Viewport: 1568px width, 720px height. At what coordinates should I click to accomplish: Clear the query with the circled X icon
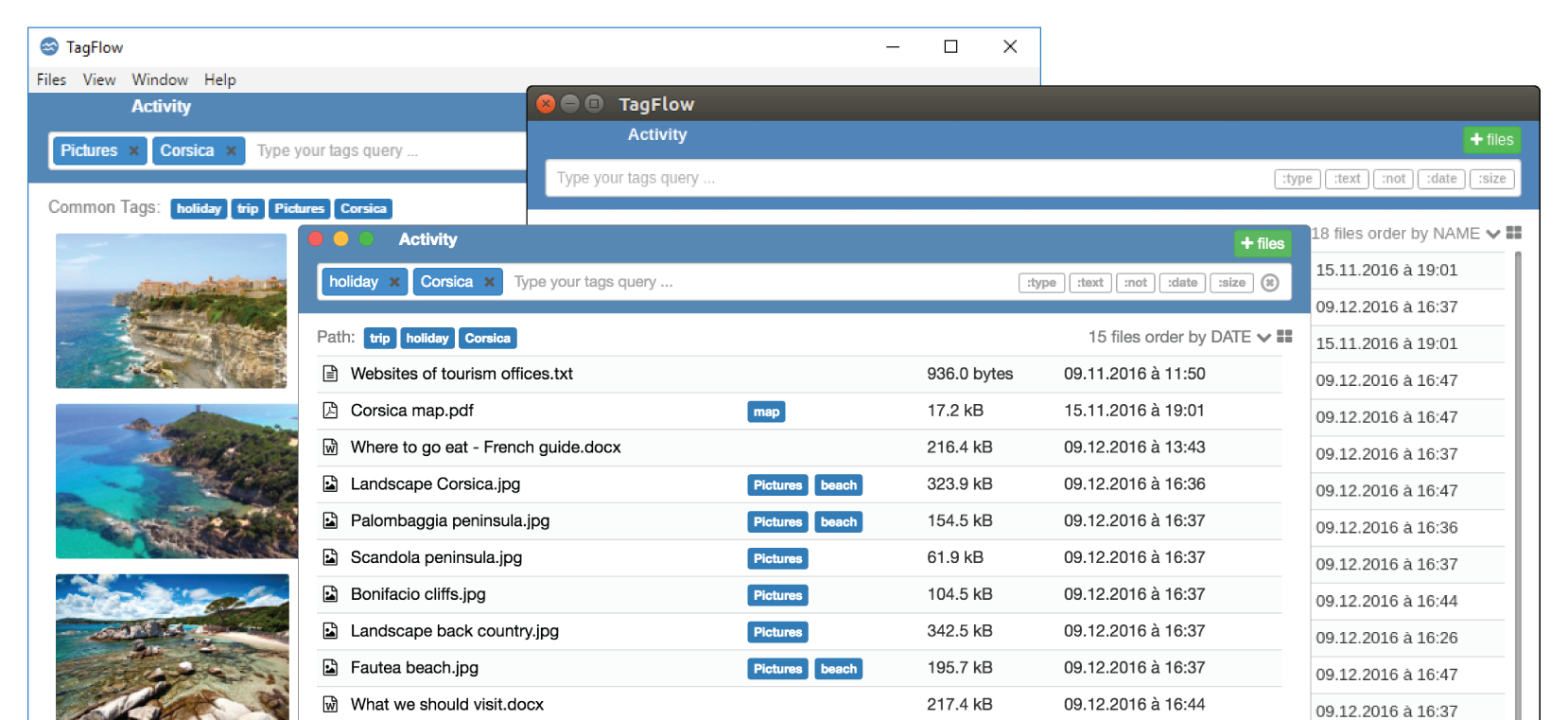coord(1270,282)
